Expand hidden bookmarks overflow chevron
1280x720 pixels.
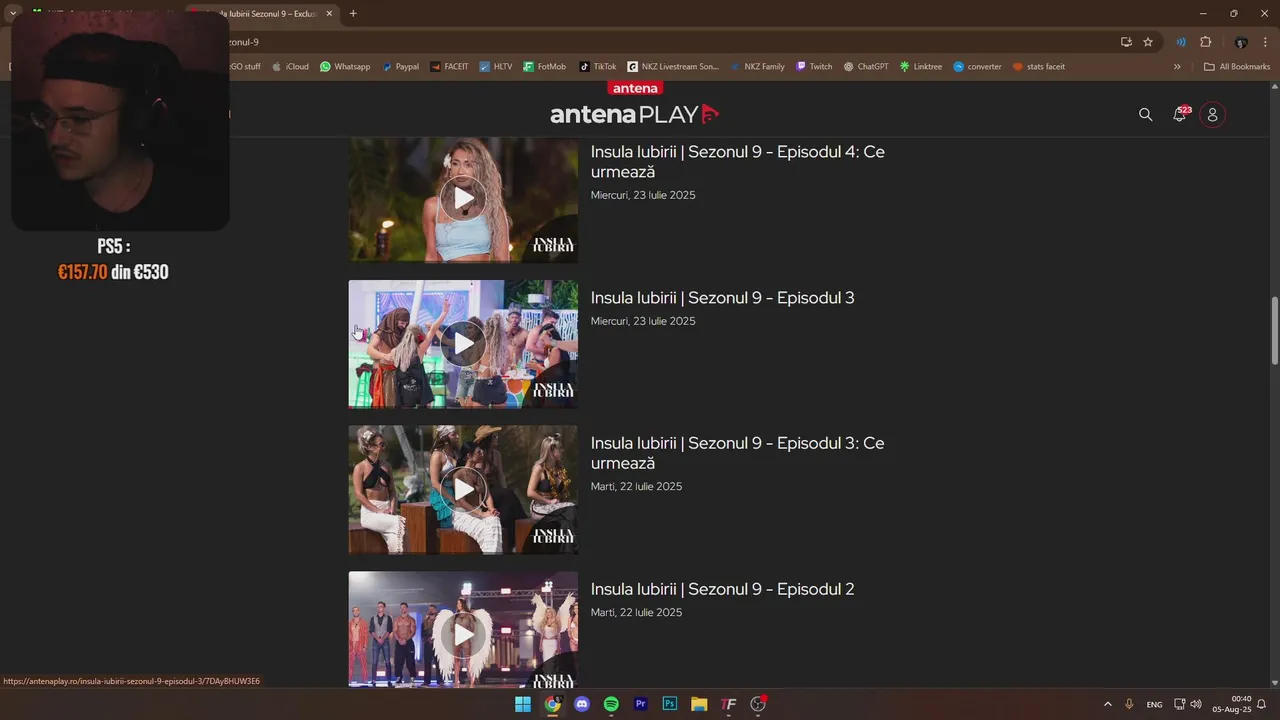(1177, 67)
